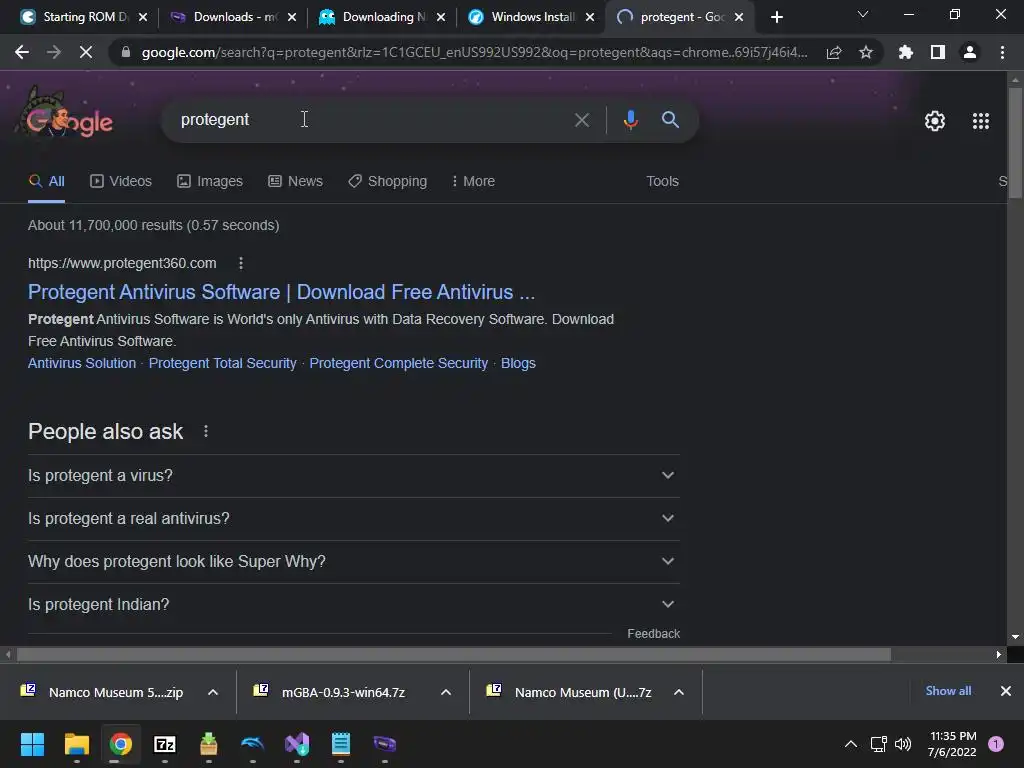
Task: Open People also ask options menu
Action: pyautogui.click(x=206, y=431)
